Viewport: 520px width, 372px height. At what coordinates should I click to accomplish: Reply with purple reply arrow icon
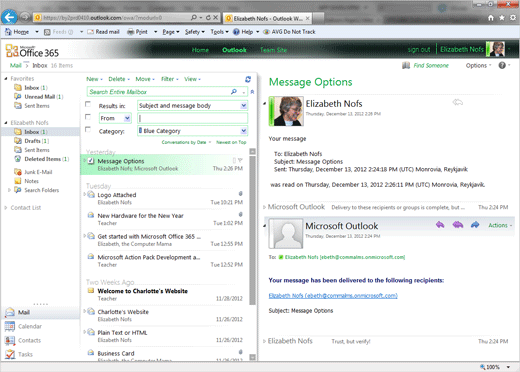[440, 225]
